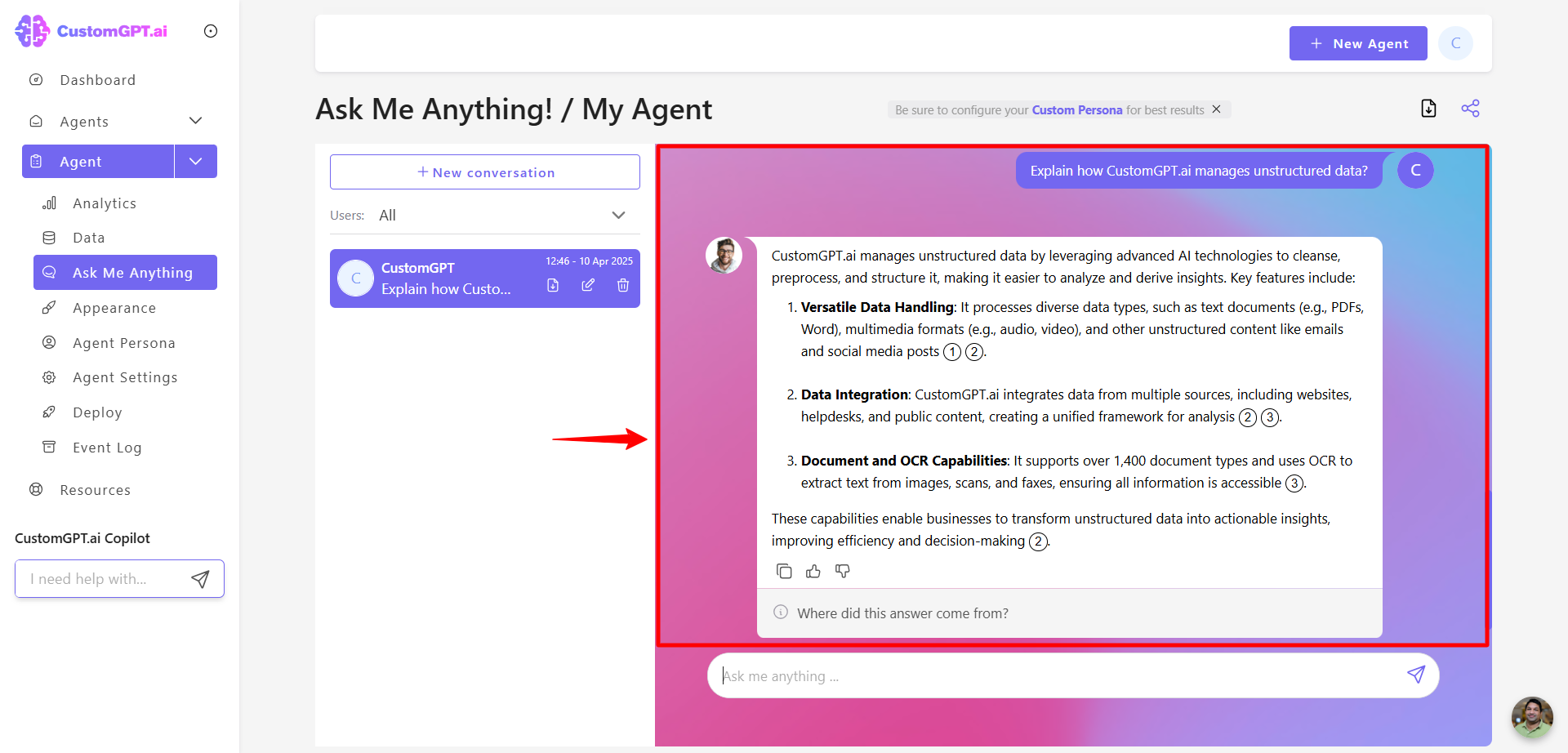Click the Event Log archive icon
Image resolution: width=1568 pixels, height=753 pixels.
pyautogui.click(x=49, y=448)
